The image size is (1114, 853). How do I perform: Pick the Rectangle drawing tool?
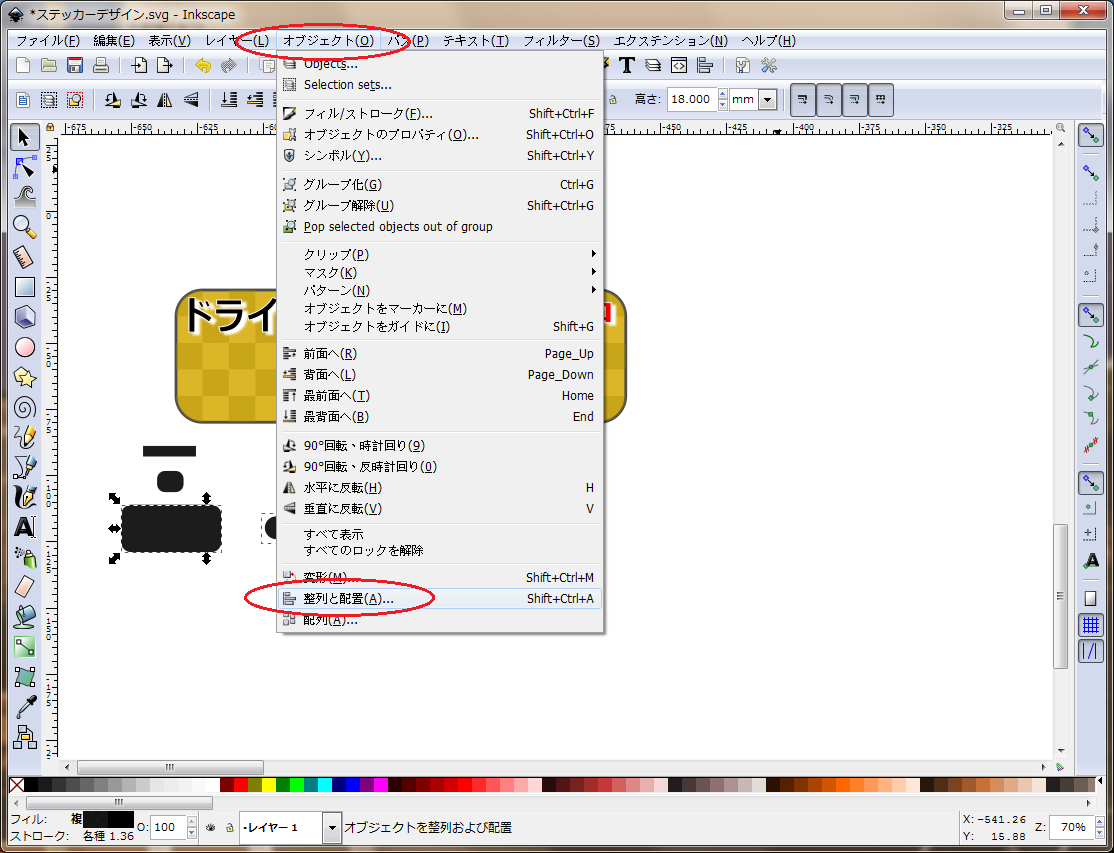coord(24,287)
